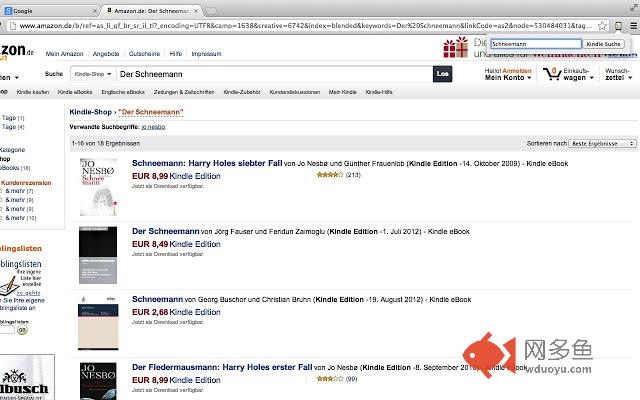Click the list-creation pencil icon in the sidebar
The width and height of the screenshot is (640, 400).
(x=10, y=285)
